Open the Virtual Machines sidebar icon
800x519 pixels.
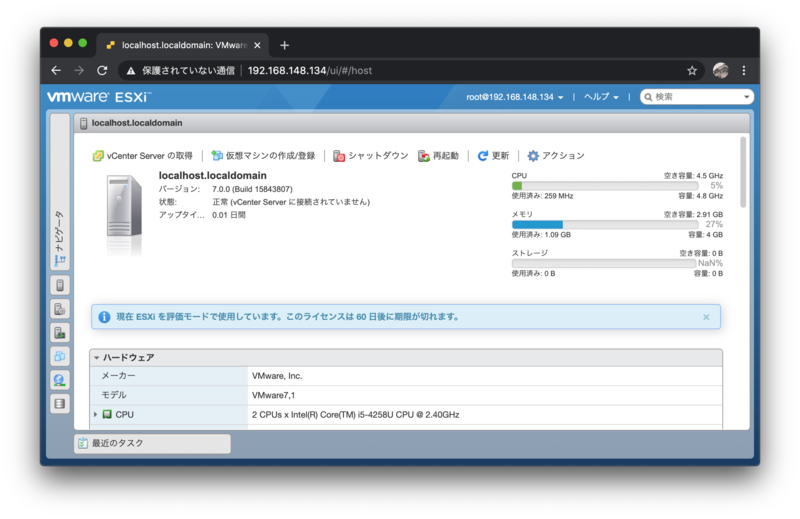pos(60,356)
